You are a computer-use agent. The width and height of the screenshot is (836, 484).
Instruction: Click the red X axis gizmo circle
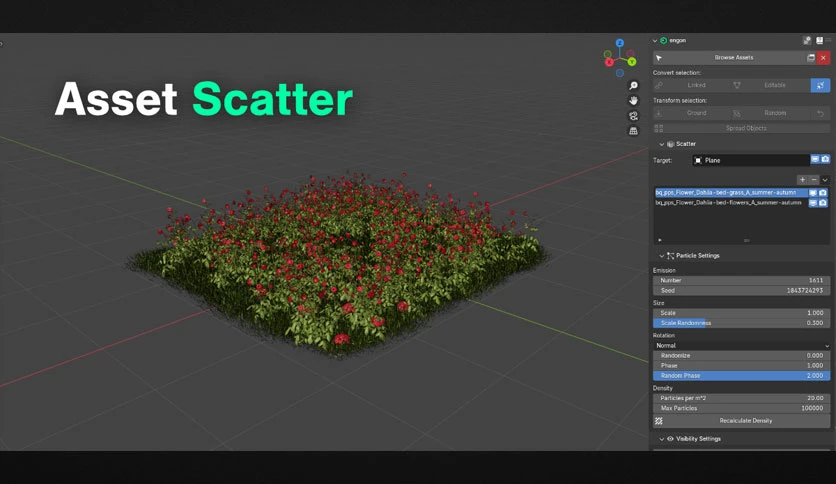point(609,62)
